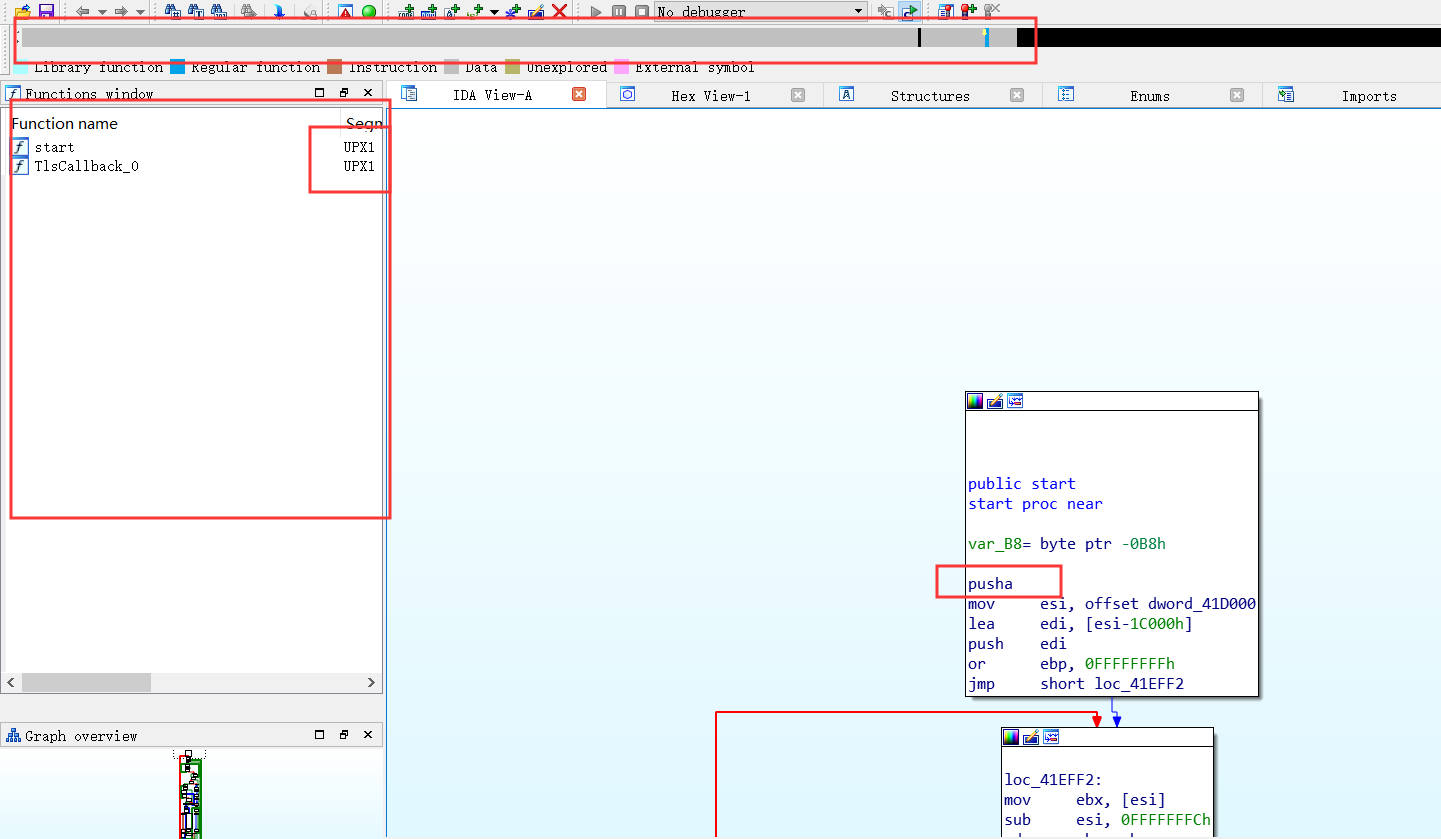
Task: Click the gray arrow C icon after debugger box
Action: [x=886, y=11]
